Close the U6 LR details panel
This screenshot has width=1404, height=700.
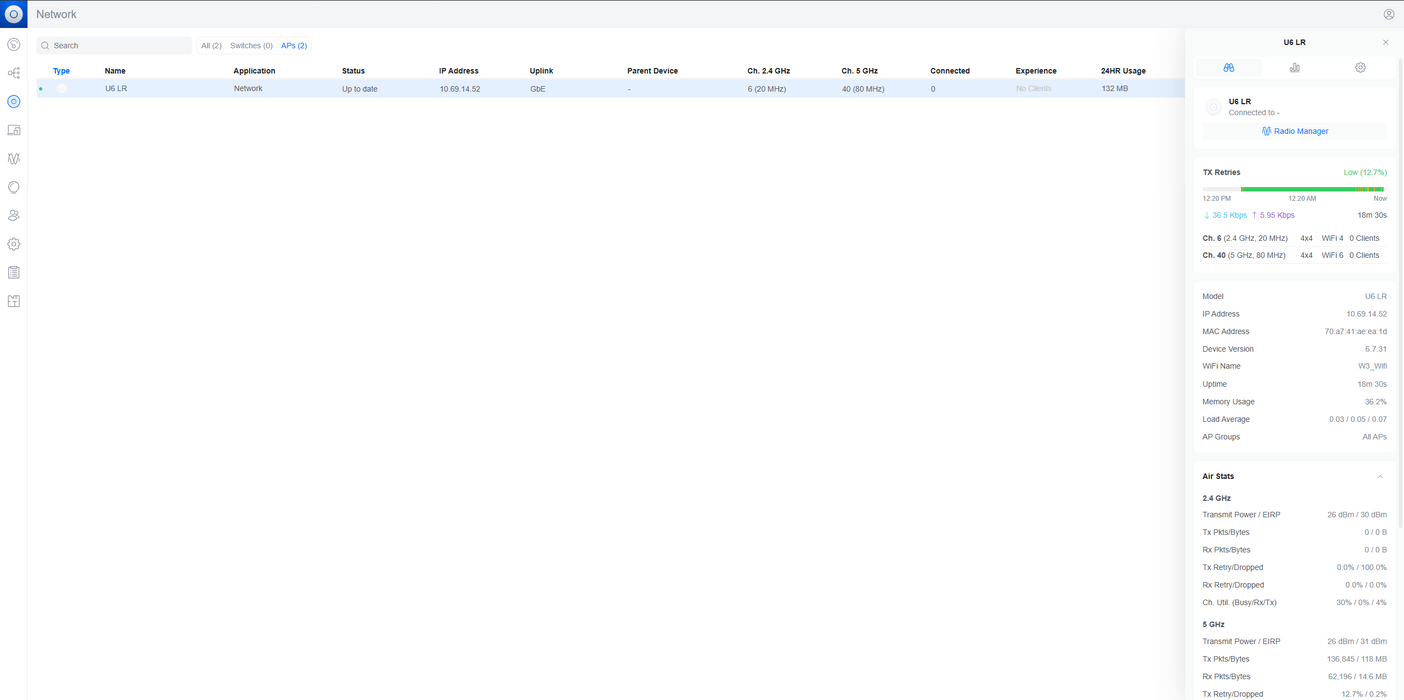pyautogui.click(x=1385, y=42)
